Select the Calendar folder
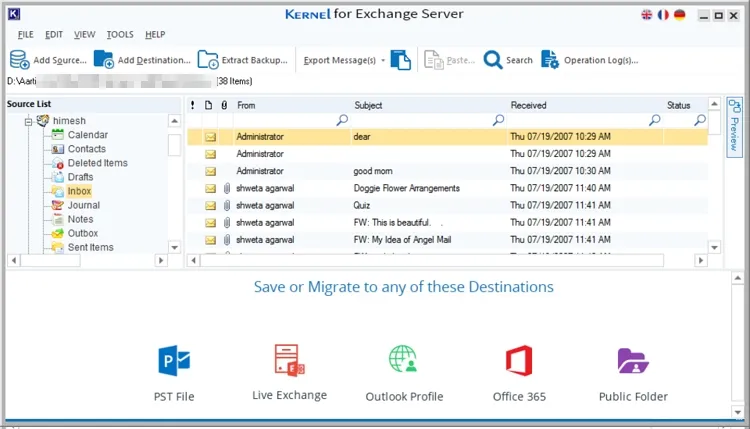This screenshot has height=429, width=750. tap(88, 135)
